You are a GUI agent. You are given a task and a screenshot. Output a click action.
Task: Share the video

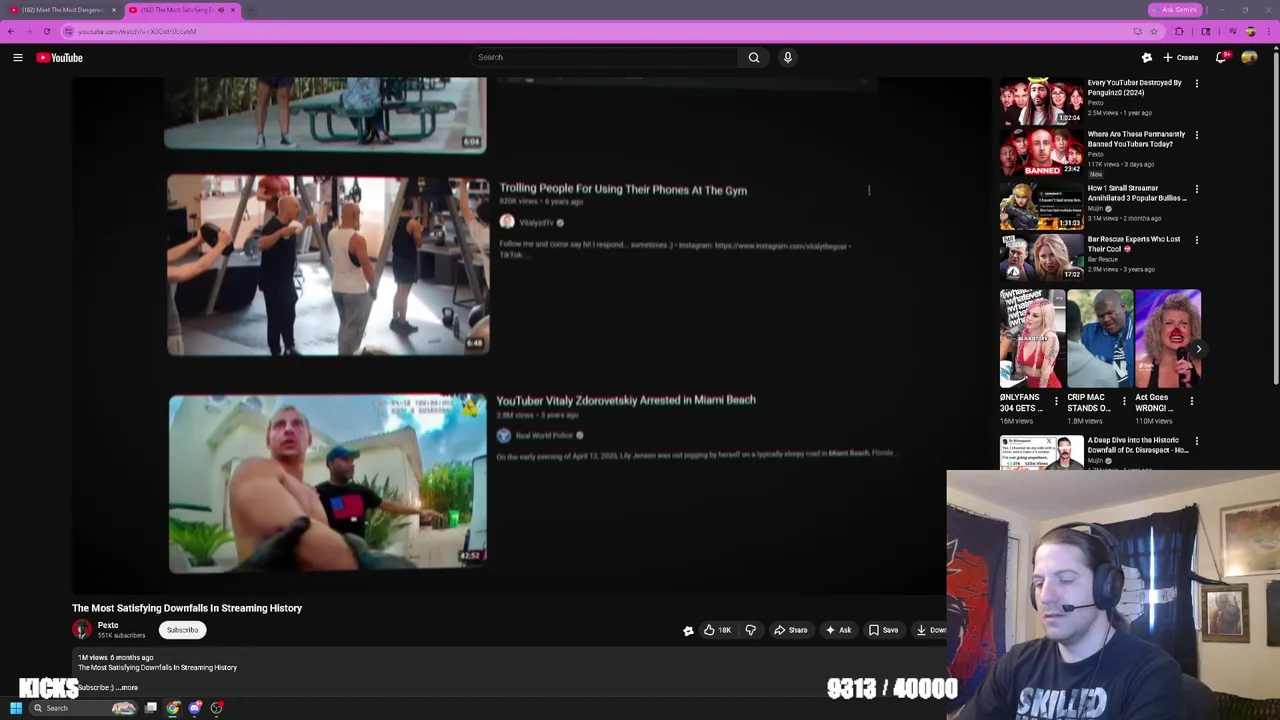790,630
